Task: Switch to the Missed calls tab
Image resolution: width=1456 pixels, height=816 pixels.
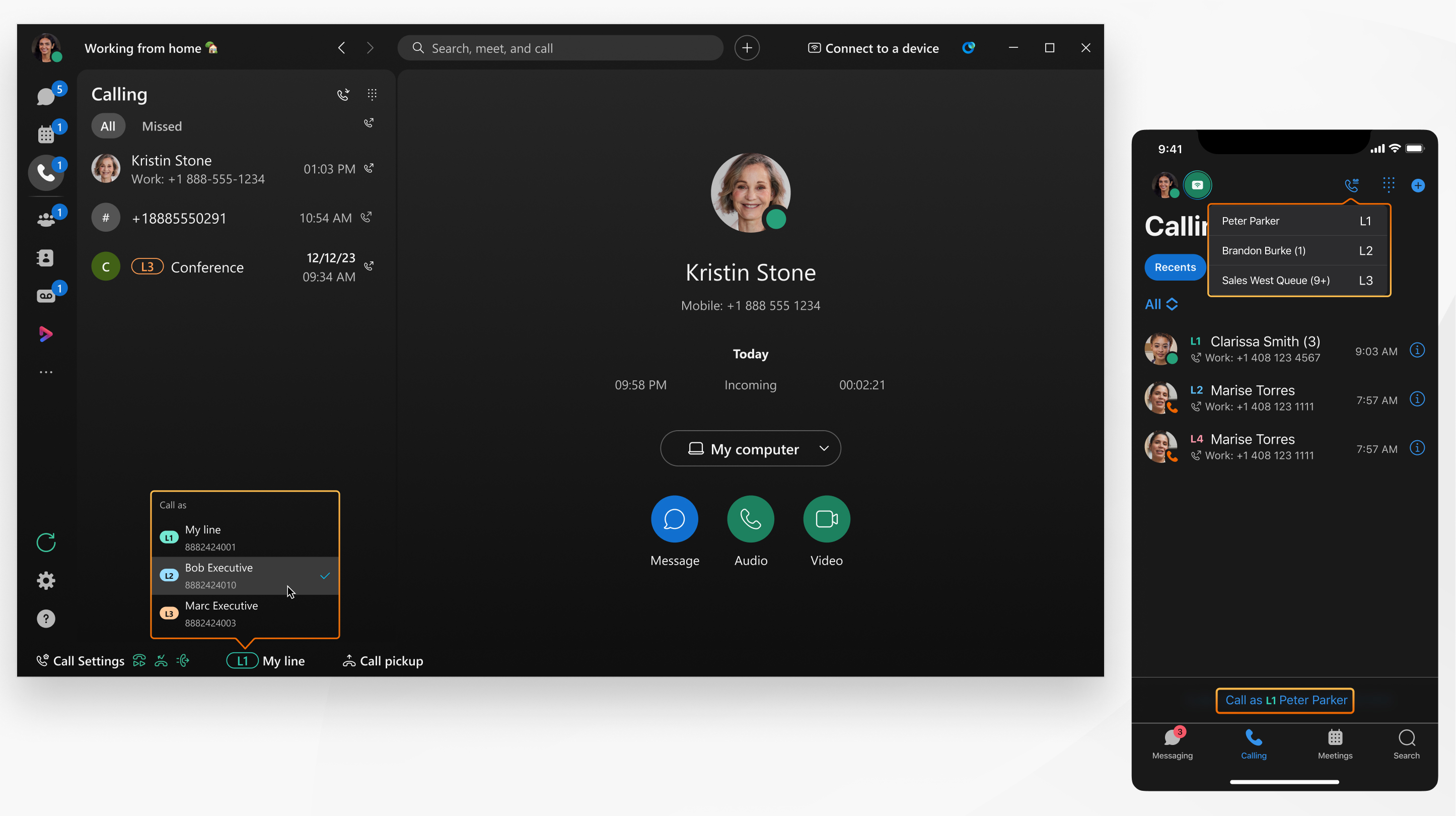Action: (x=162, y=126)
